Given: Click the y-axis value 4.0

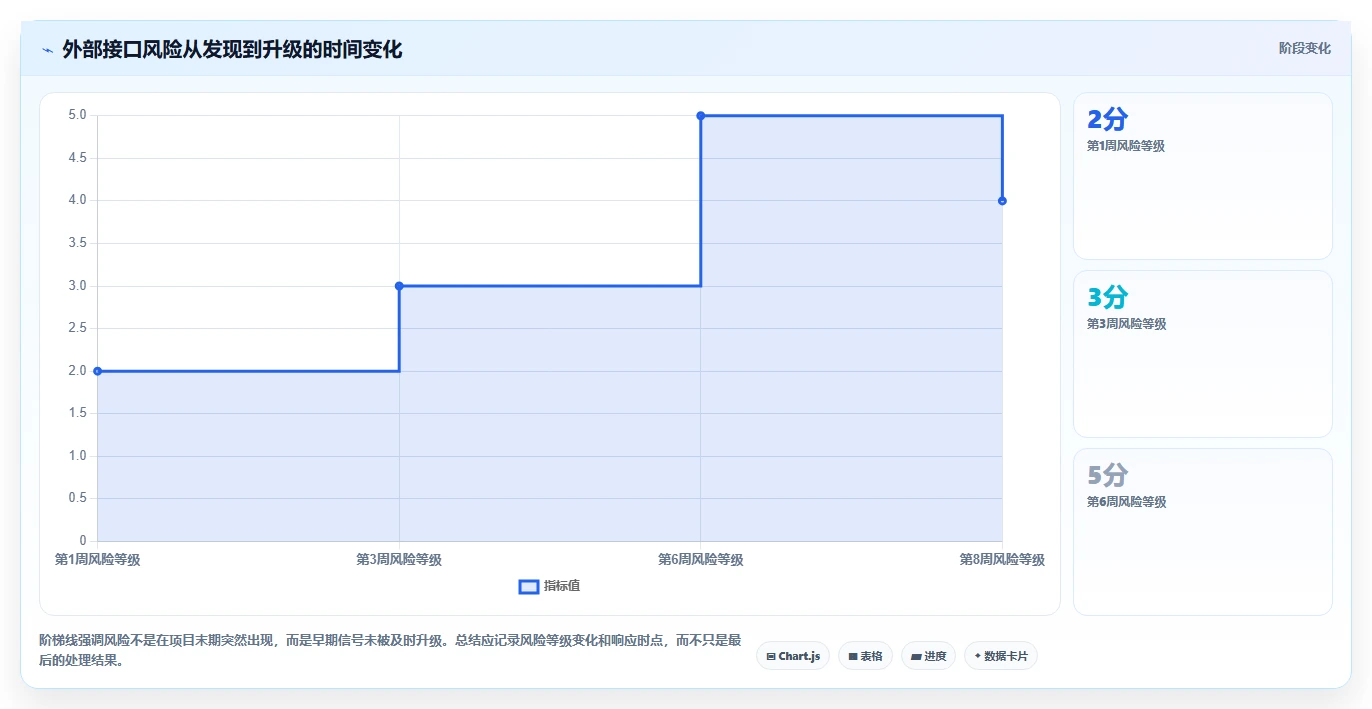Looking at the screenshot, I should coord(77,201).
